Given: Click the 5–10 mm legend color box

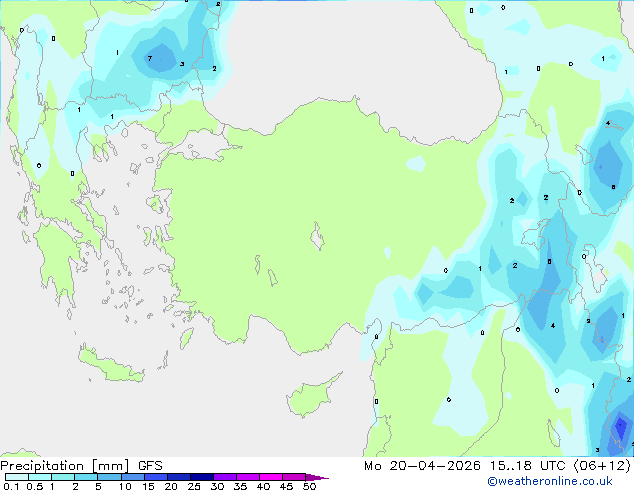Looking at the screenshot, I should pos(109,477).
